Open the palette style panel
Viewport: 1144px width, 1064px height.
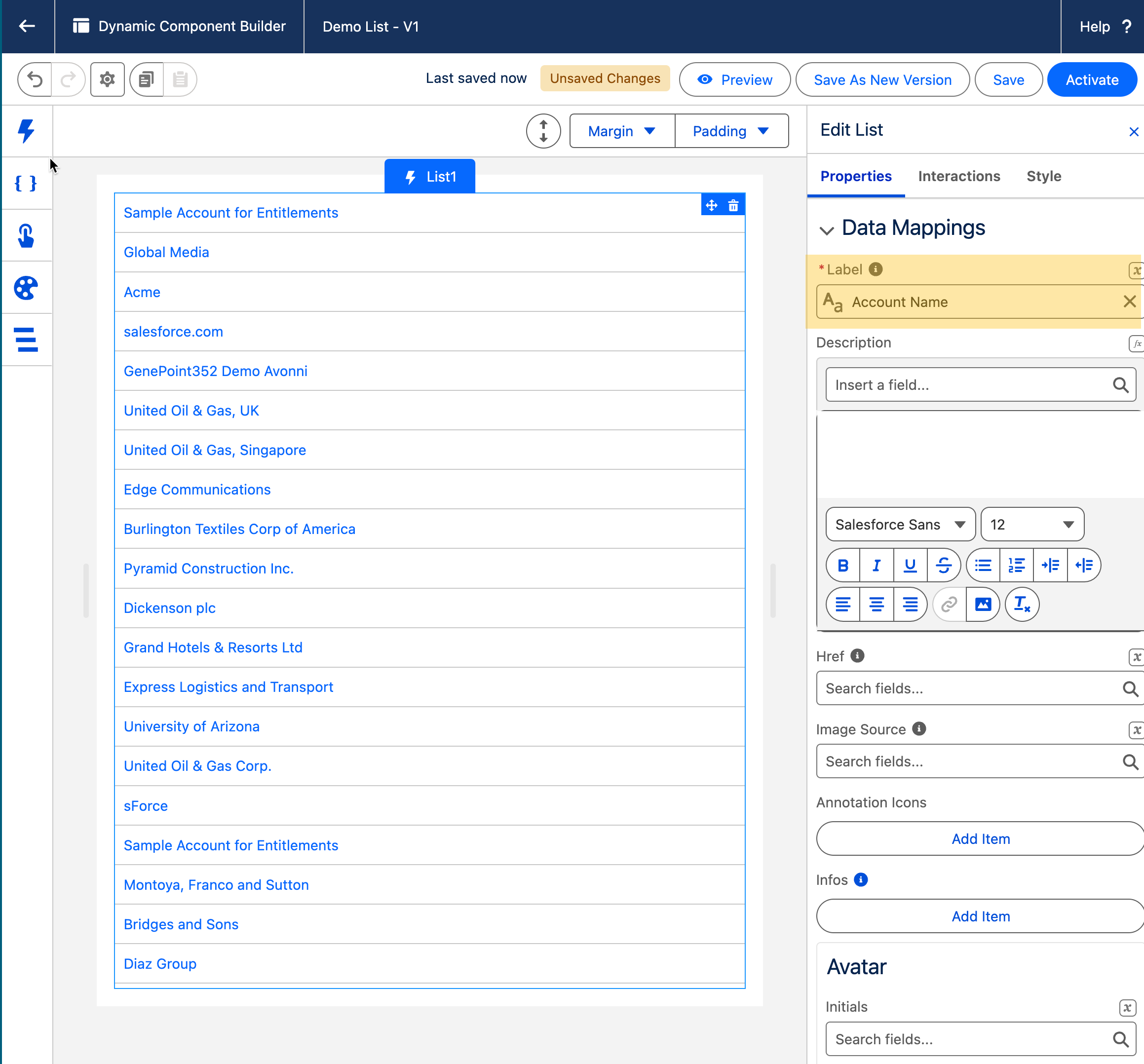point(26,288)
